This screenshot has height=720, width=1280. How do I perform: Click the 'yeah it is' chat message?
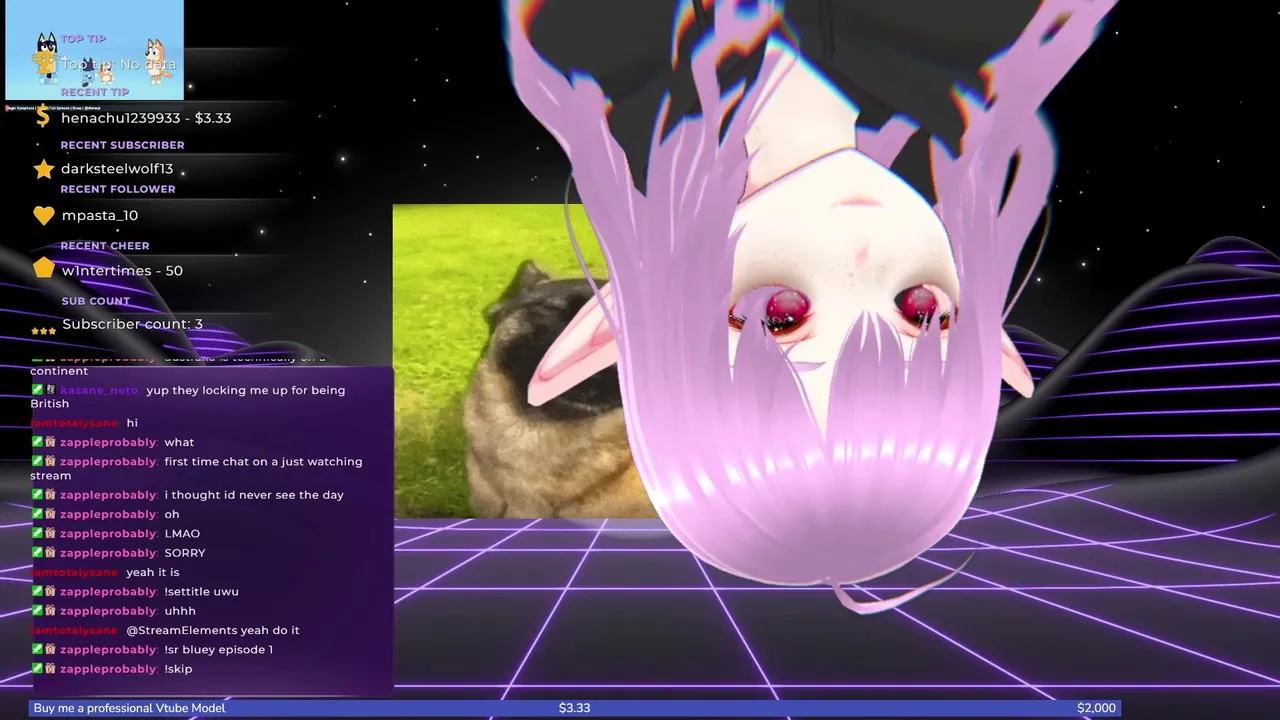pyautogui.click(x=153, y=573)
